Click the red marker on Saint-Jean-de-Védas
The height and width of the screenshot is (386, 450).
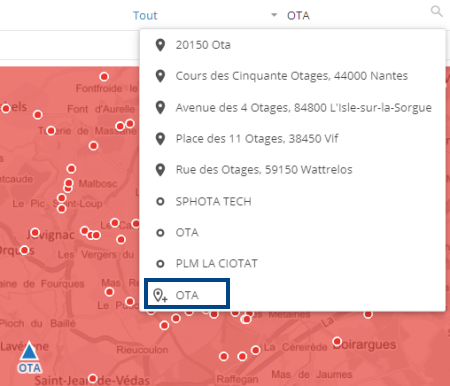93,379
